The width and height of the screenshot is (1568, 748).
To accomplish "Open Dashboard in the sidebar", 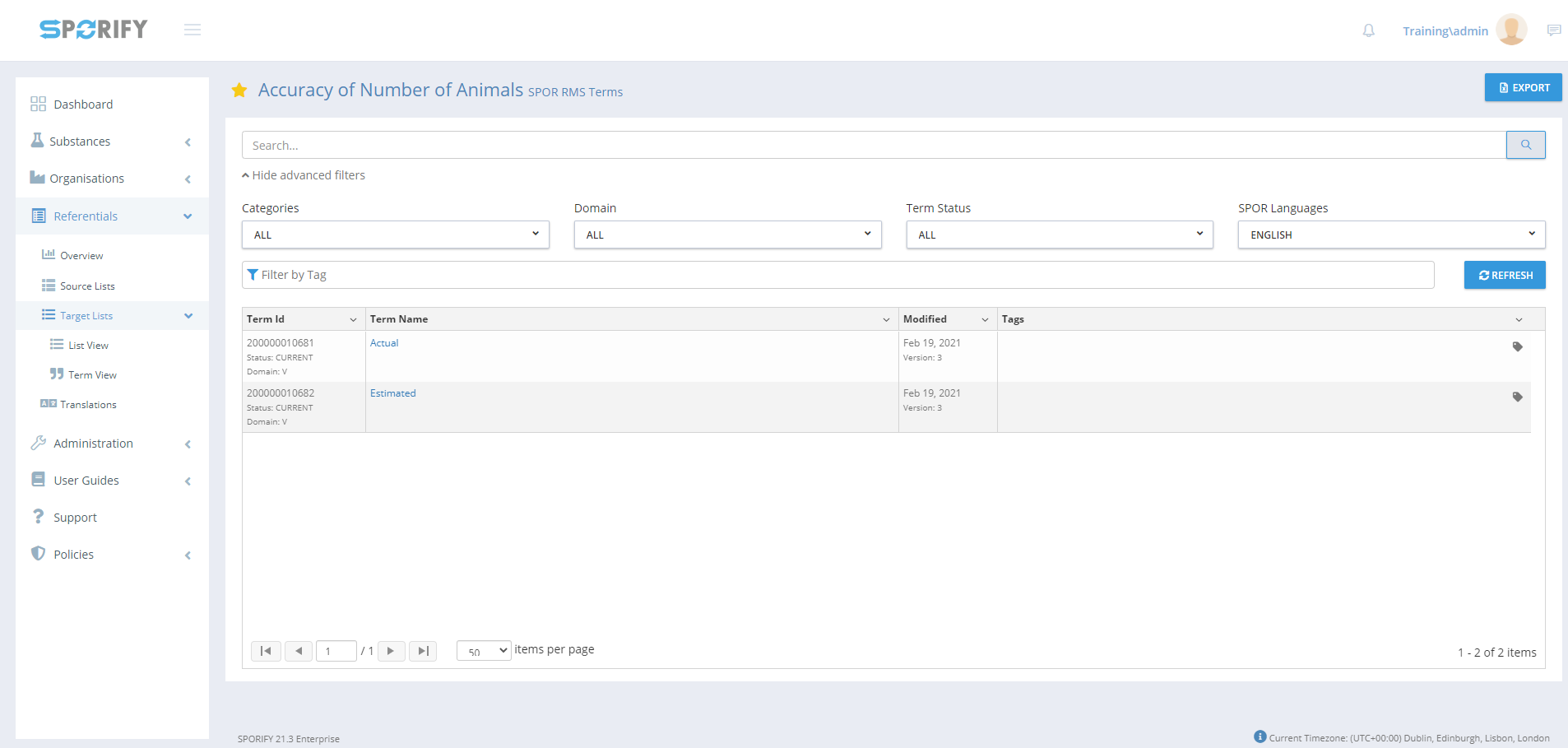I will click(83, 105).
